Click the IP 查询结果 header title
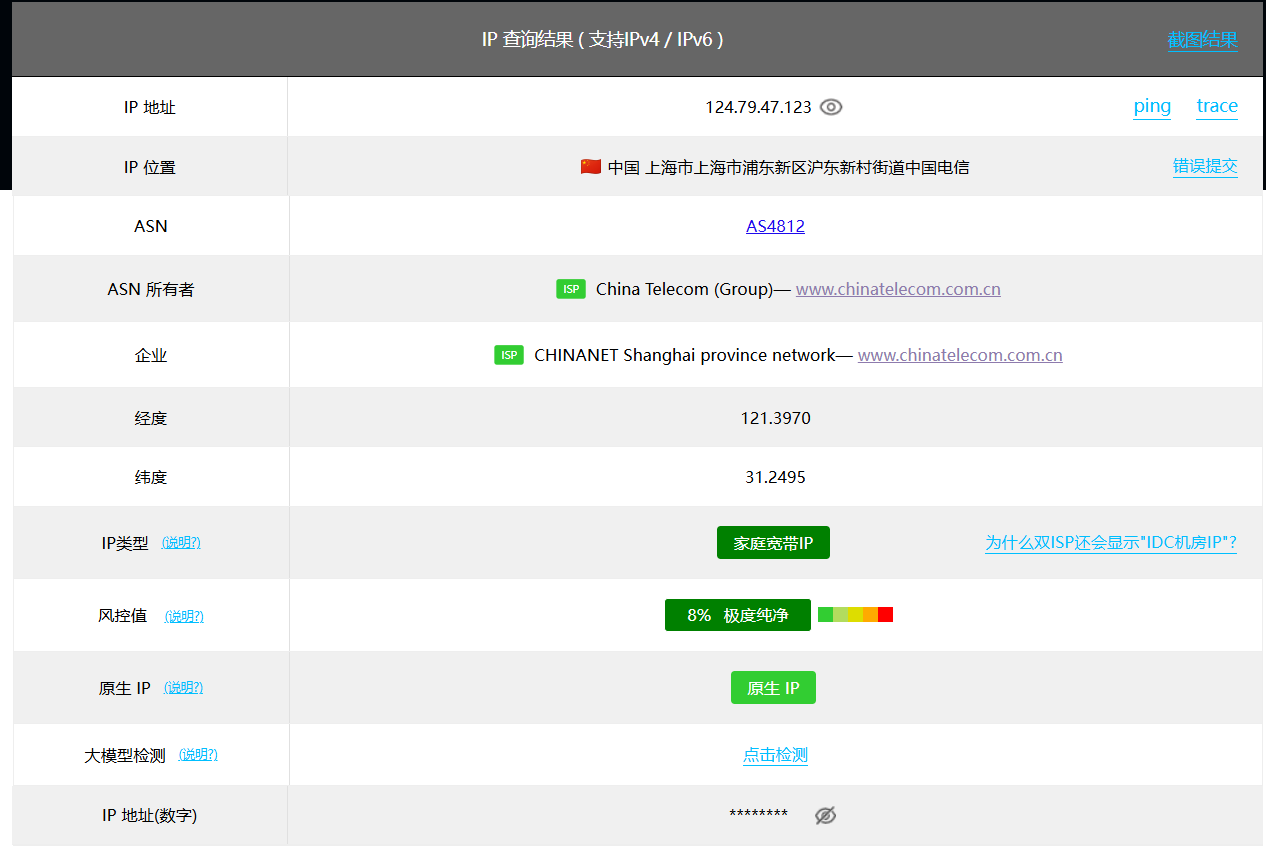This screenshot has height=853, width=1266. click(x=603, y=40)
